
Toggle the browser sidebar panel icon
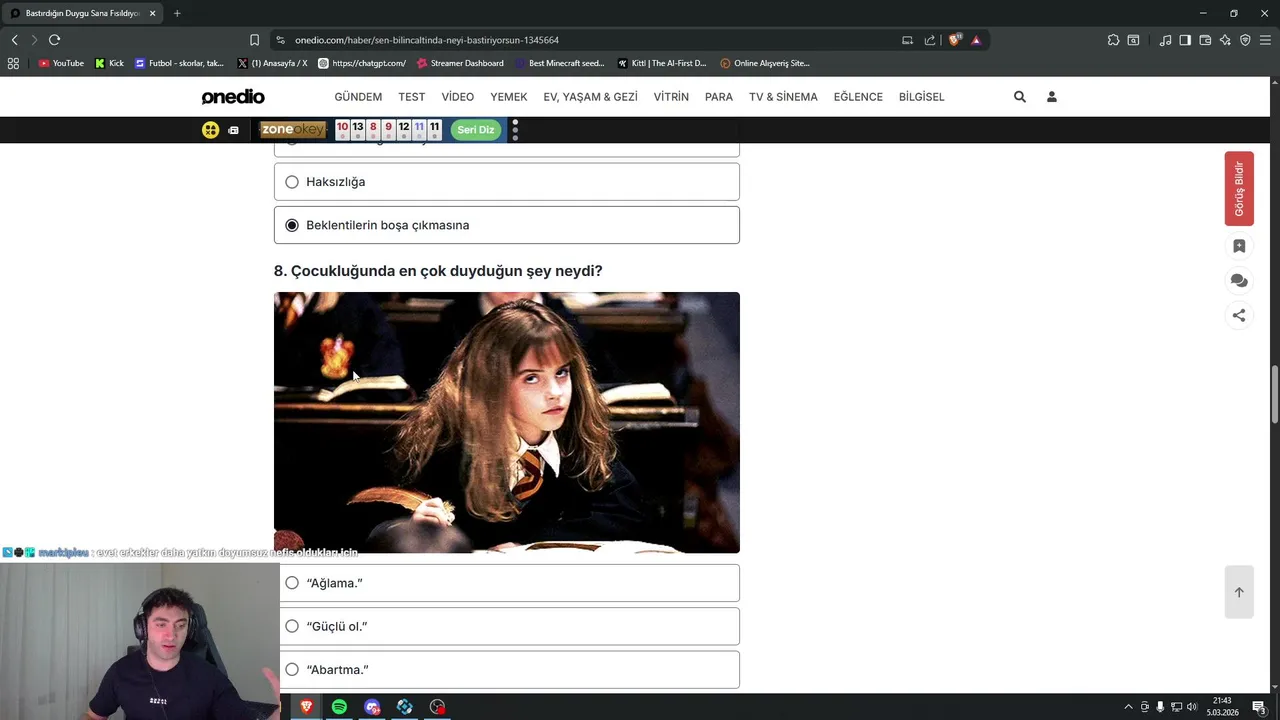pos(1185,40)
